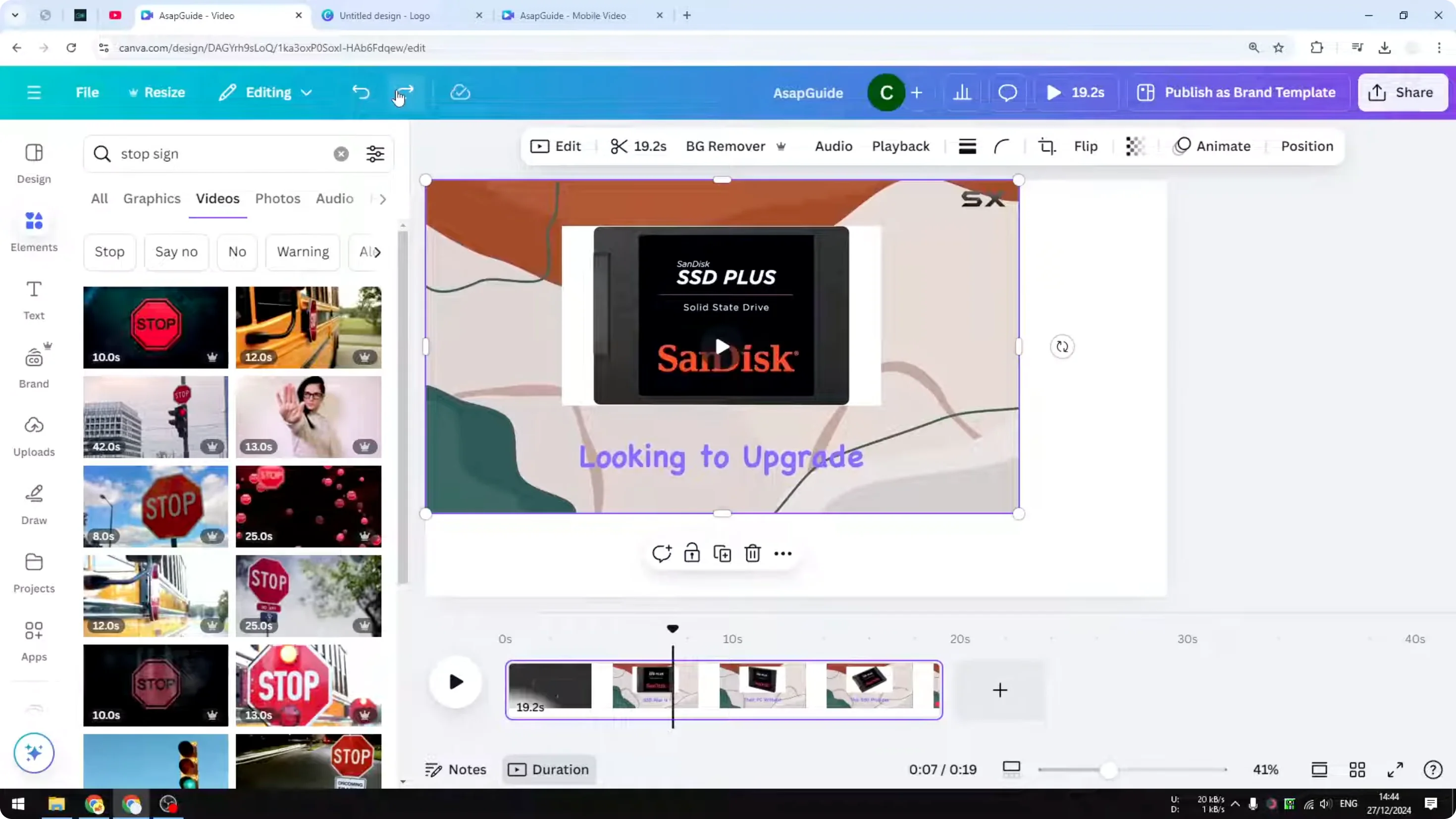This screenshot has width=1456, height=819.
Task: Open the Transparency control
Action: 1135,147
